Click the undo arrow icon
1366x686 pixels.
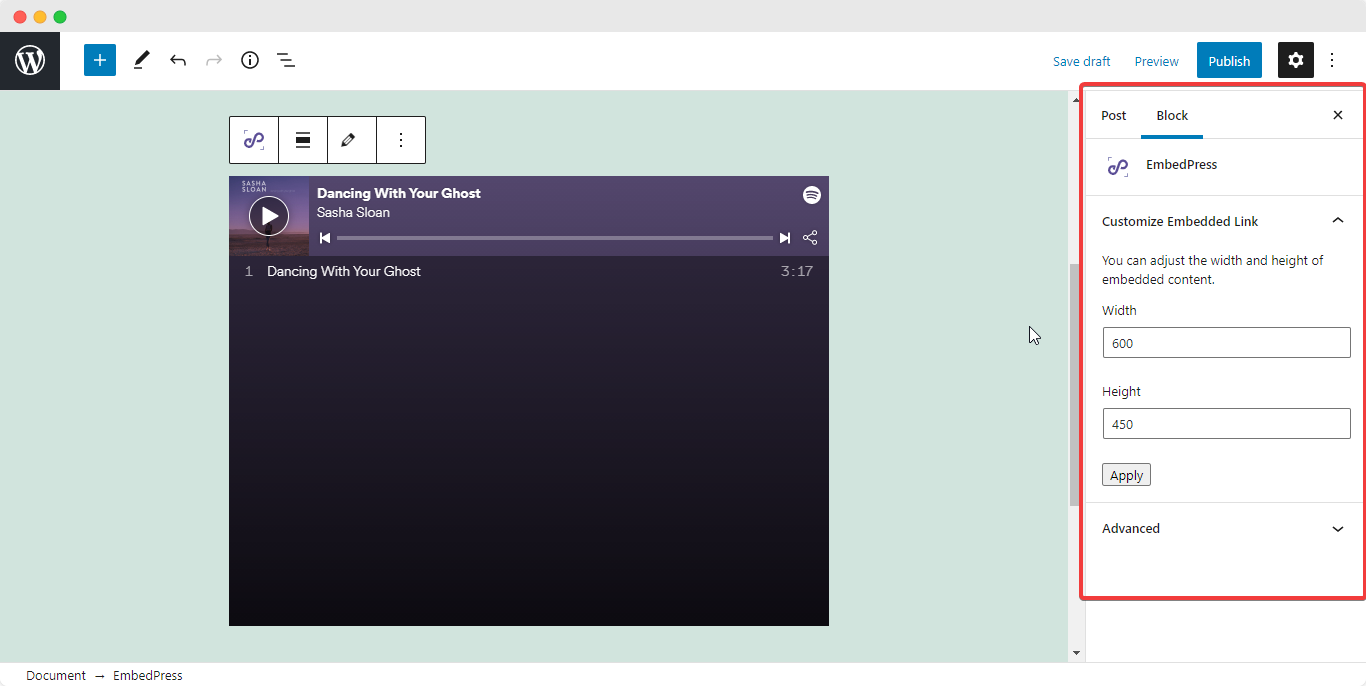point(178,60)
